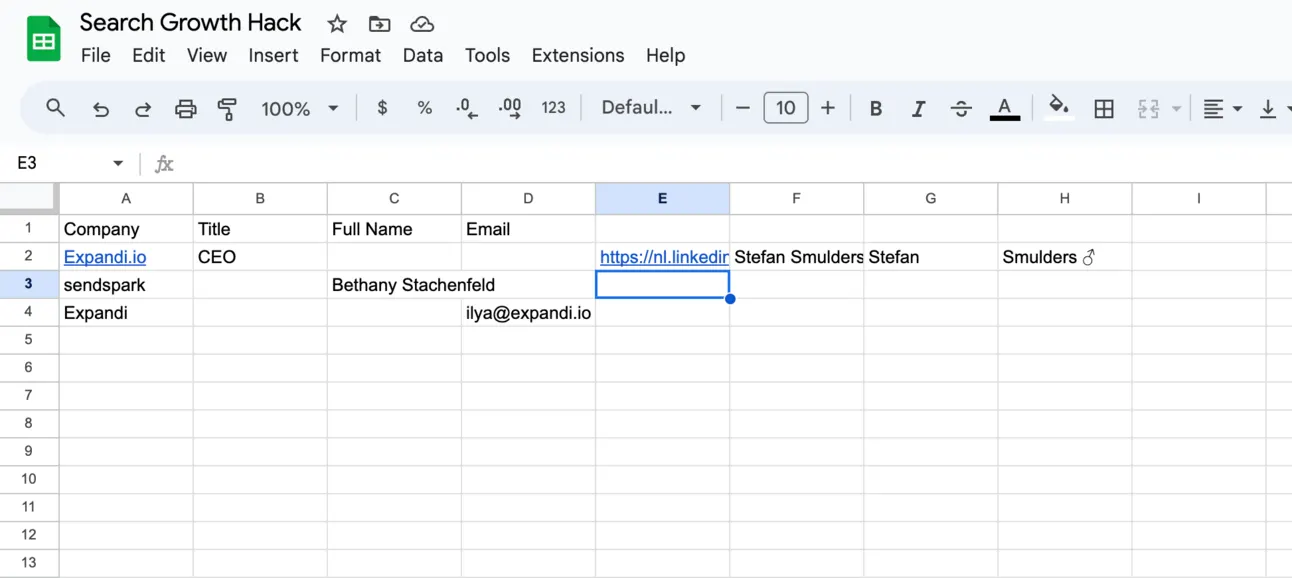Open the borders tool

click(x=1104, y=109)
